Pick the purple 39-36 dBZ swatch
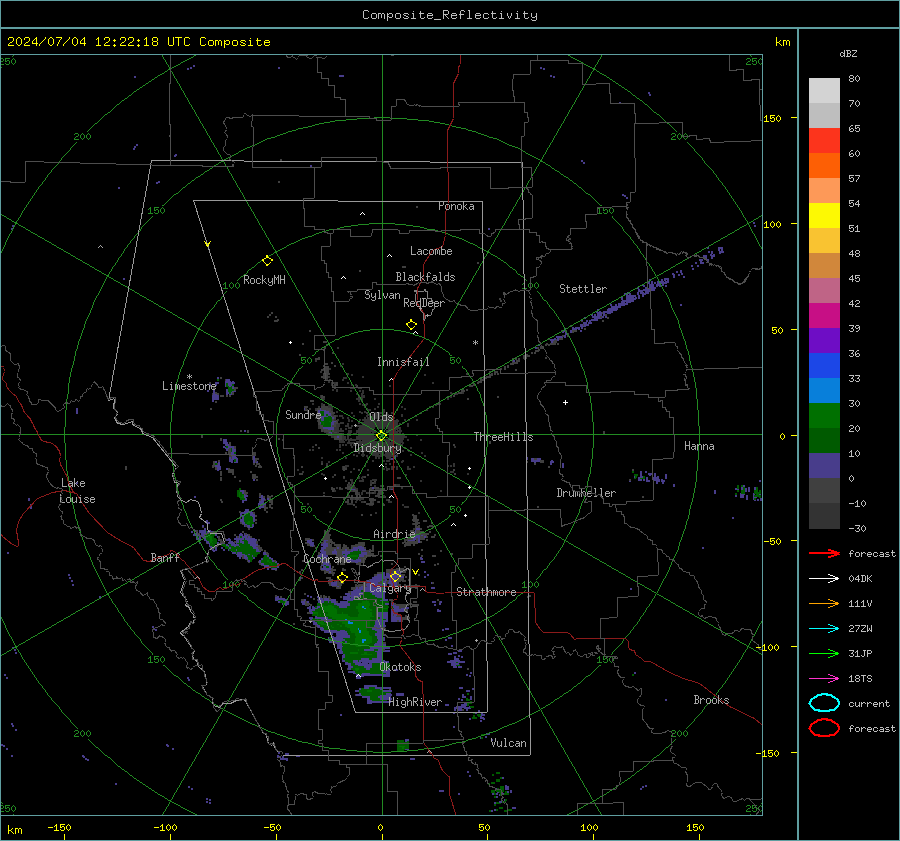Screen dimensions: 900x841 [824, 341]
